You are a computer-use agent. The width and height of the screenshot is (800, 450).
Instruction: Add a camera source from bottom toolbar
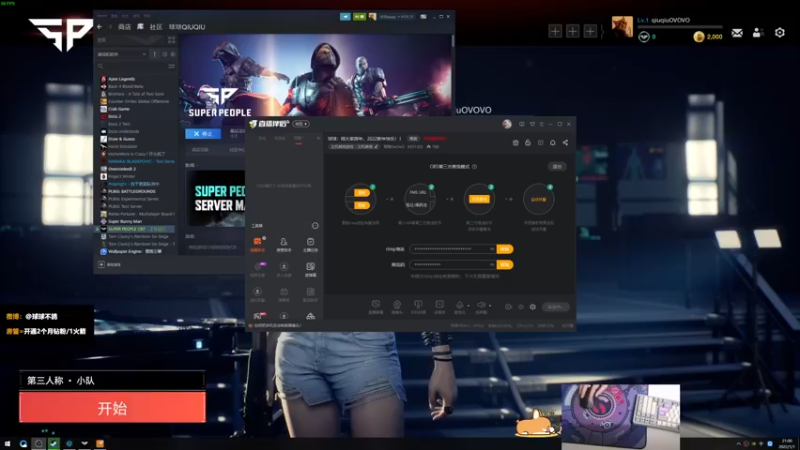[x=397, y=307]
